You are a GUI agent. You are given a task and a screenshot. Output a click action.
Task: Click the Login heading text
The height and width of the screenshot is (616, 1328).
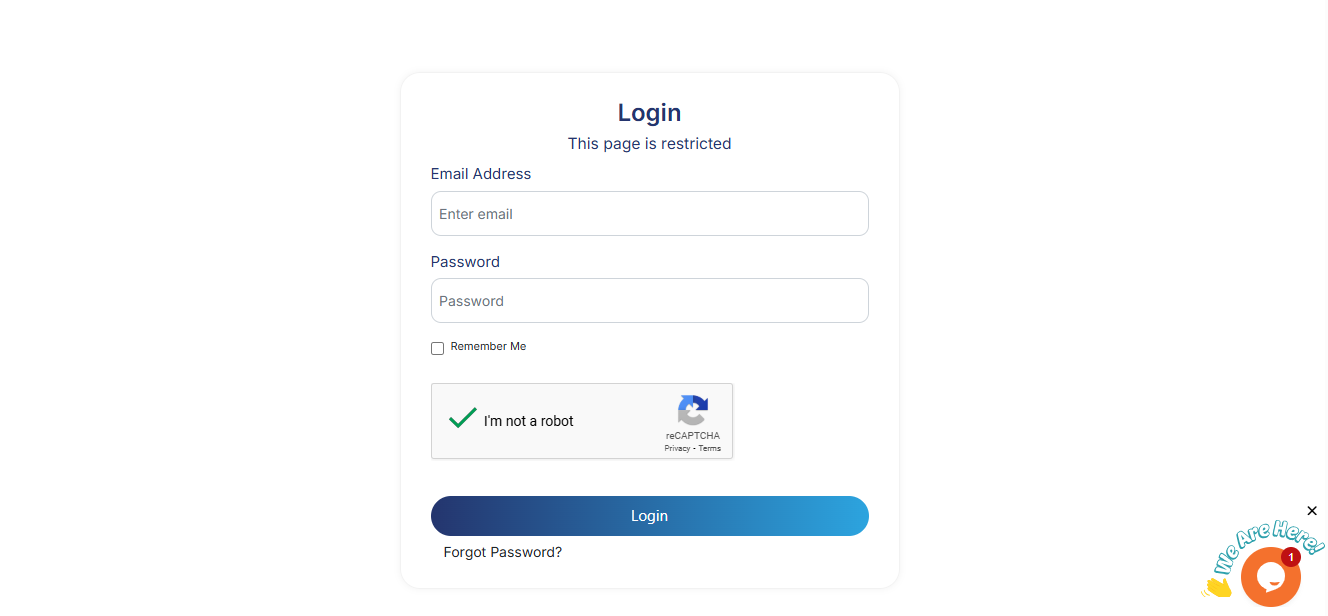649,113
